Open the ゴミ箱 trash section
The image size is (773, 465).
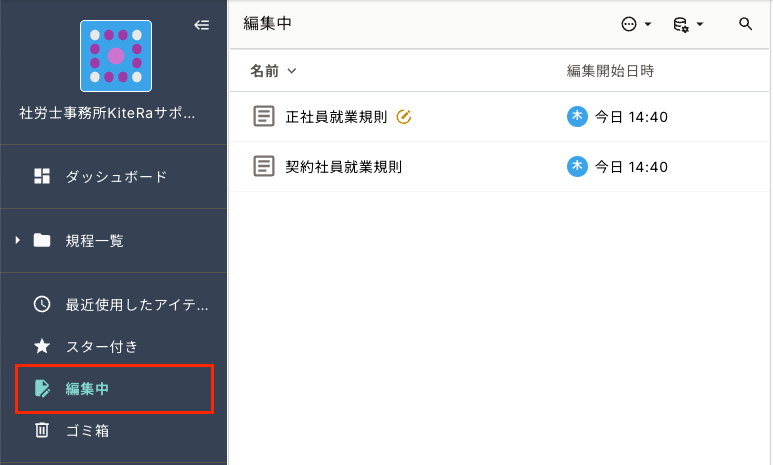pos(87,431)
